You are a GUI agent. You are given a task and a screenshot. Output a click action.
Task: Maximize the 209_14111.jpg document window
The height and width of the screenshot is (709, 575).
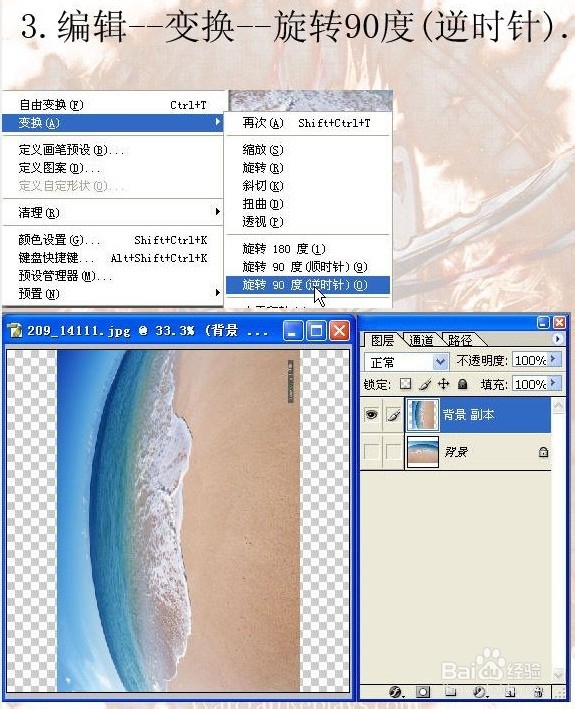pyautogui.click(x=316, y=331)
